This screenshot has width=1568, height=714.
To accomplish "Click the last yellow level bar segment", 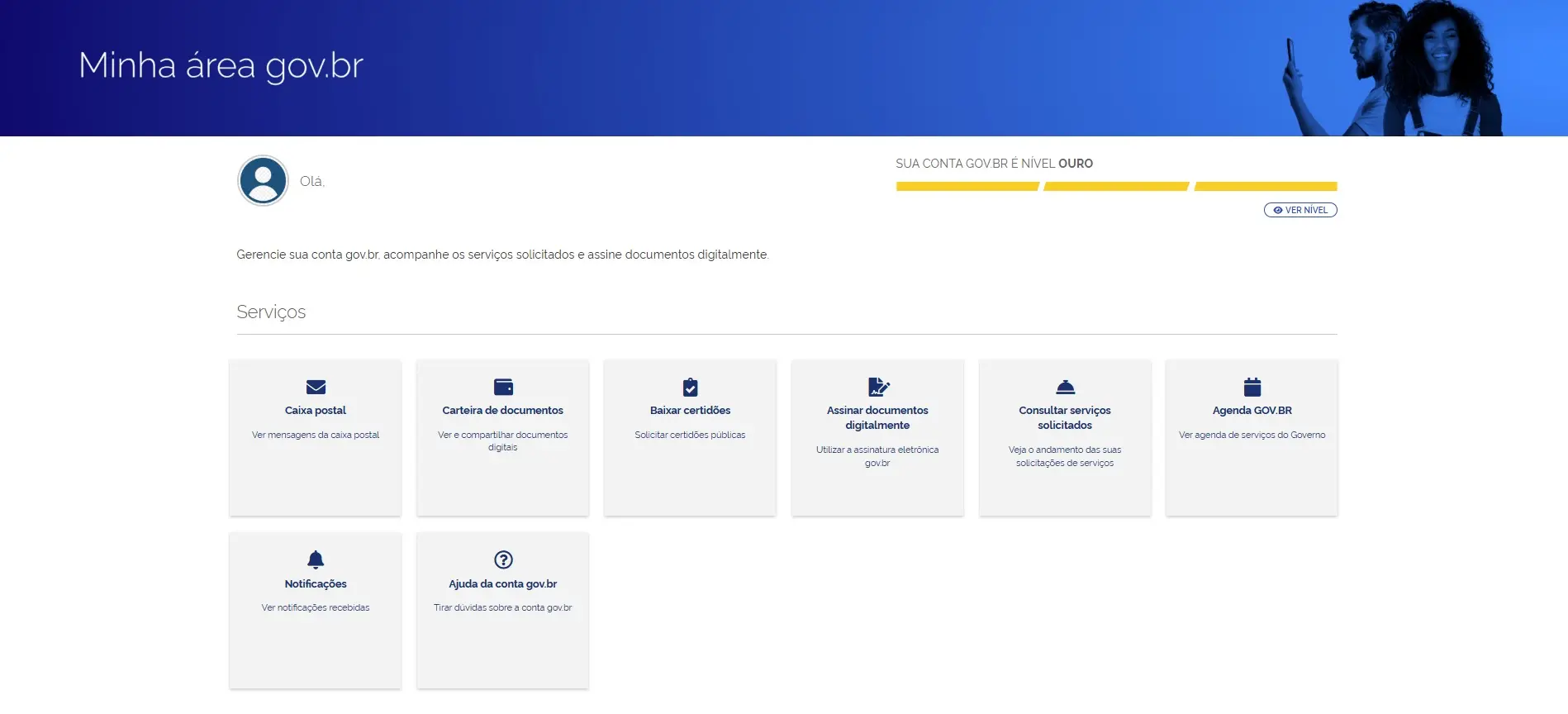I will 1266,187.
